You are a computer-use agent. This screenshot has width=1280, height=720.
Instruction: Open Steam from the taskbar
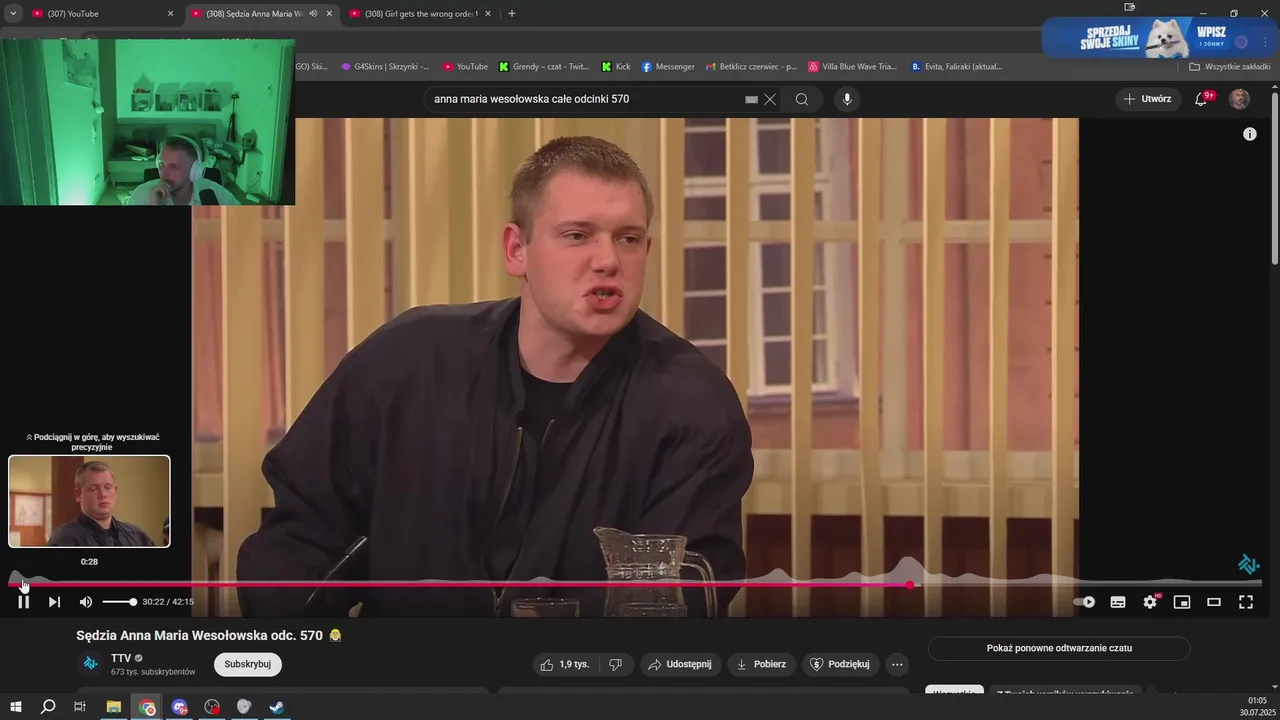(277, 707)
